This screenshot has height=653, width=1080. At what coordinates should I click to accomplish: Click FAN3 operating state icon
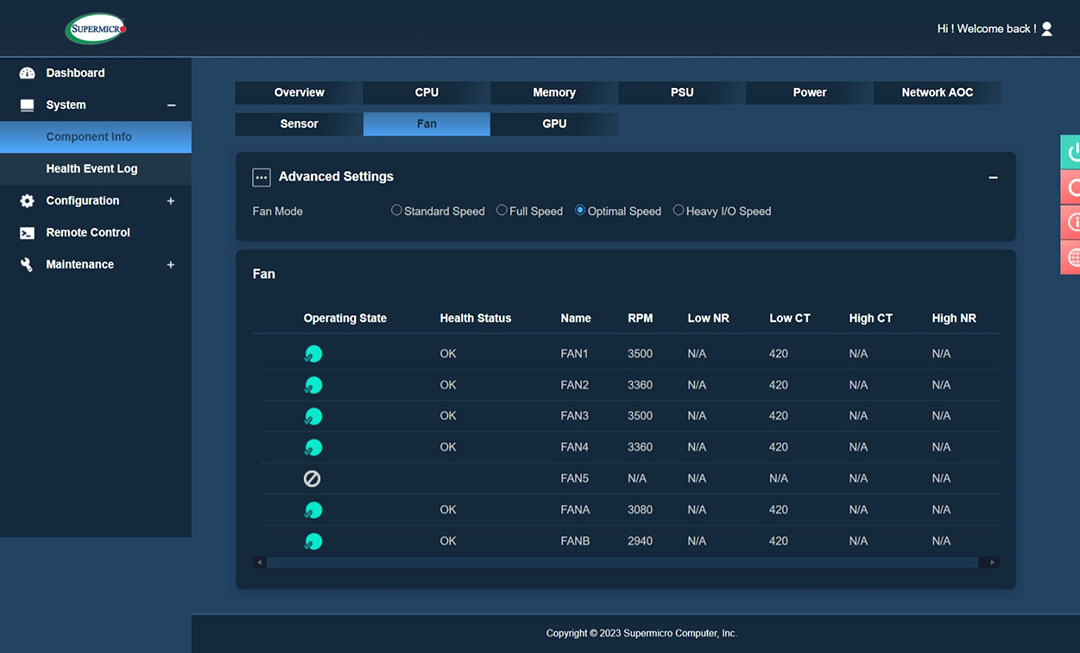(x=313, y=416)
